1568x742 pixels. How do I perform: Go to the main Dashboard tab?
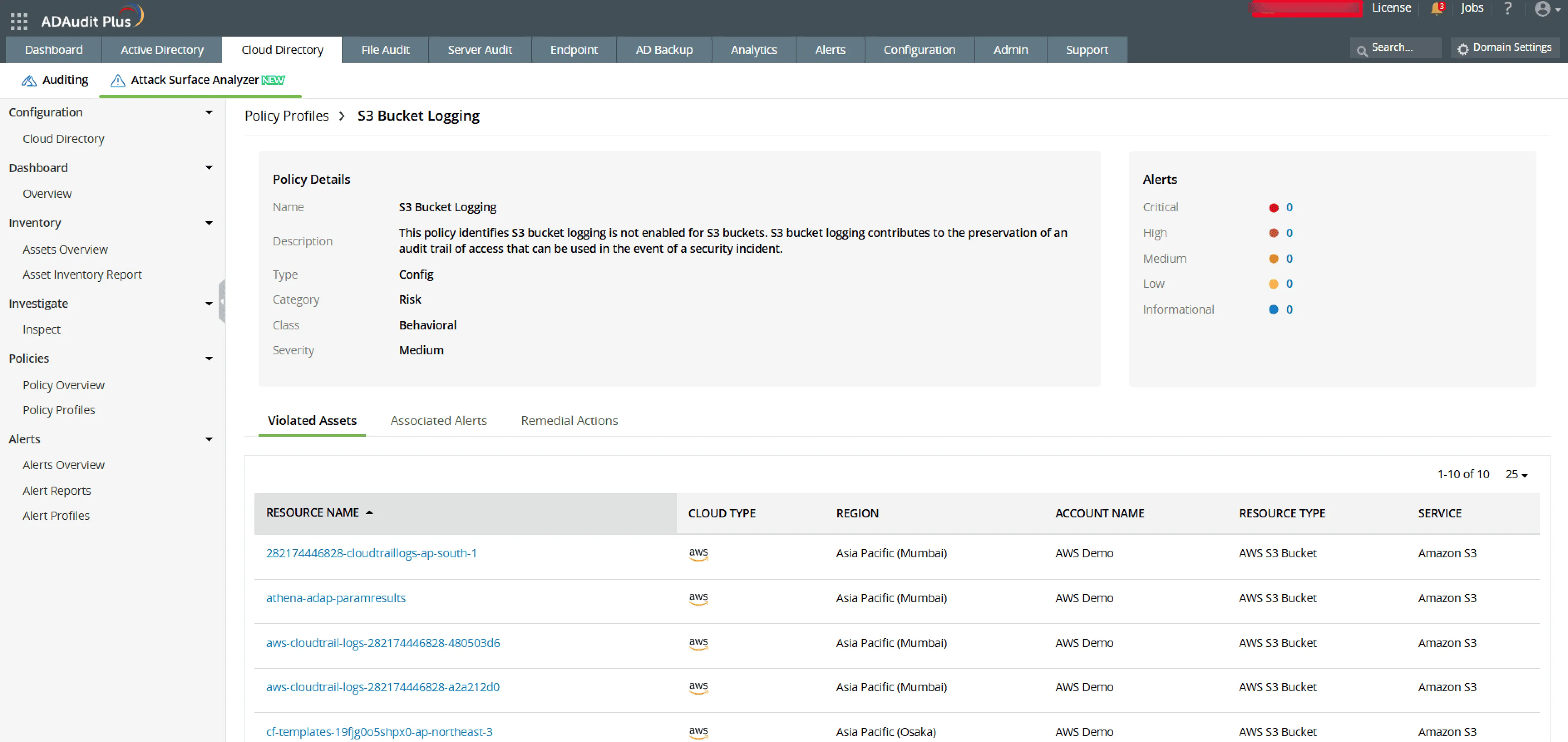coord(54,50)
